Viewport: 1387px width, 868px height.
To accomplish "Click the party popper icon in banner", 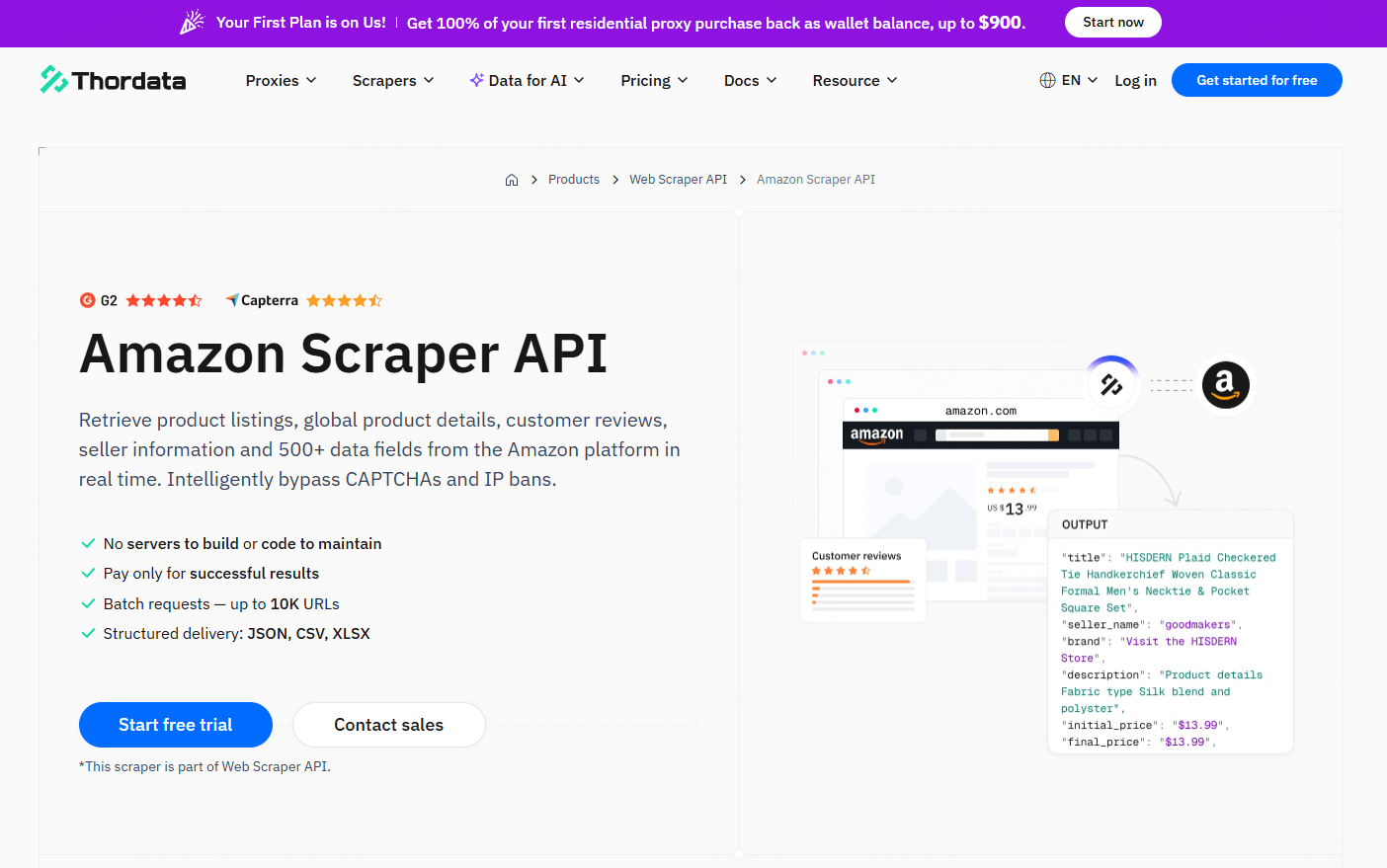I will coord(192,22).
